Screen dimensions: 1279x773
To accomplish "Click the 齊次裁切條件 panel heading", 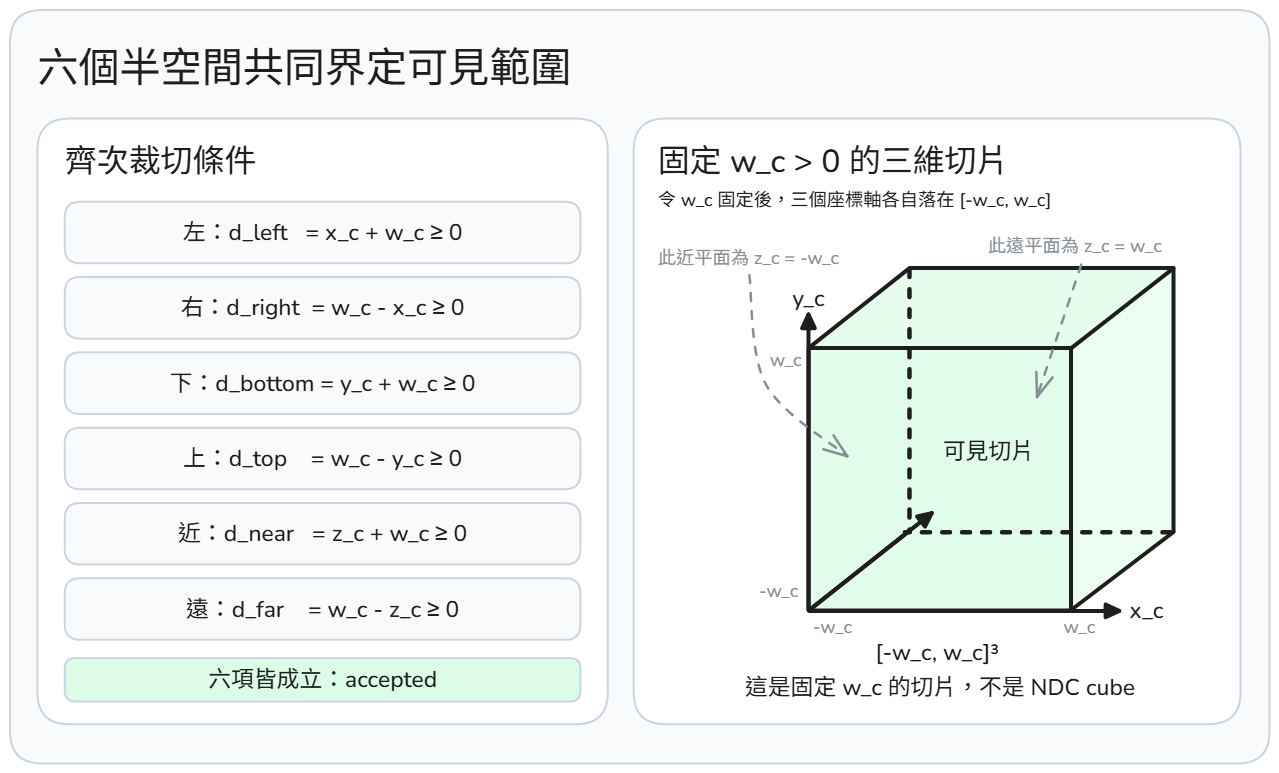I will [x=160, y=161].
